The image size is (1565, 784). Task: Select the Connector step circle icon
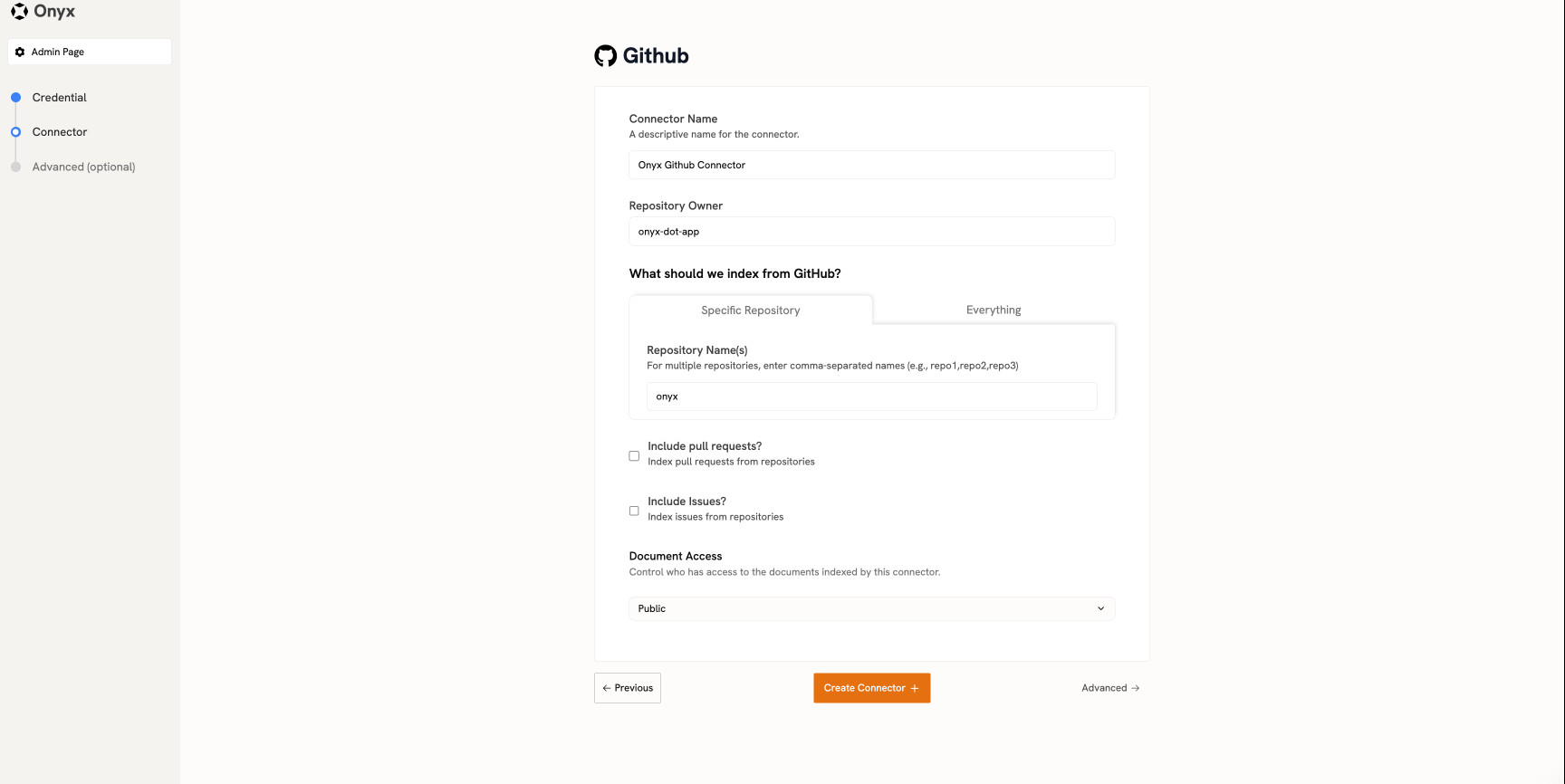(x=15, y=131)
